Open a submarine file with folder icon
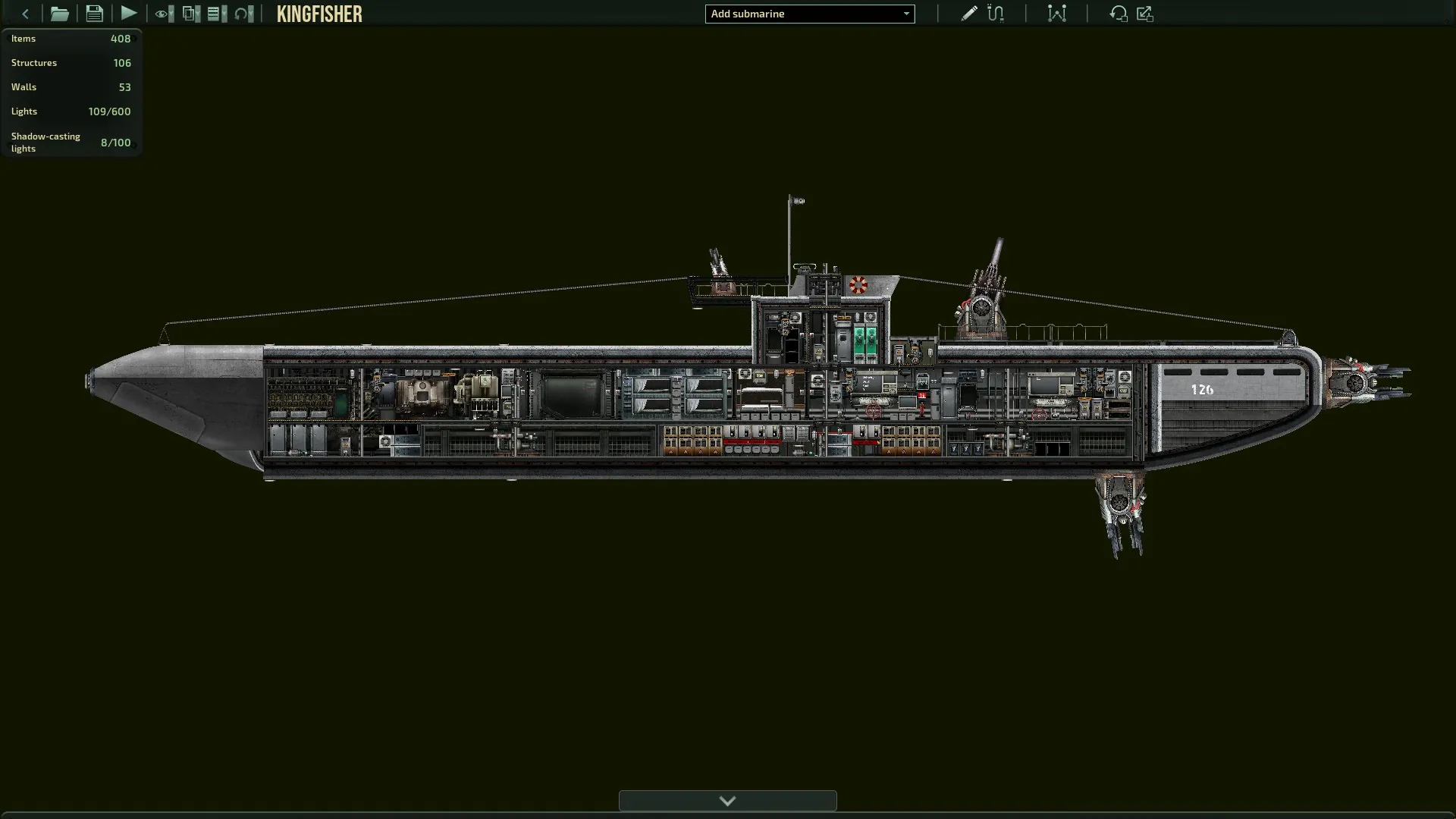Image resolution: width=1456 pixels, height=819 pixels. (x=59, y=14)
